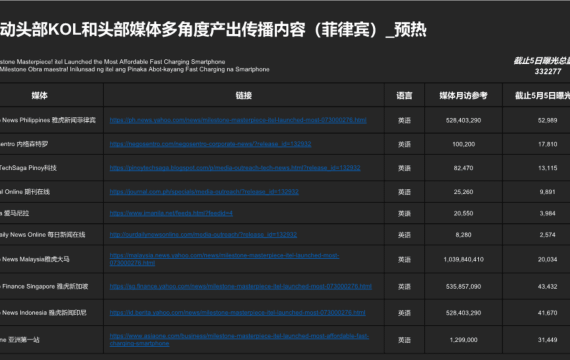Image resolution: width=570 pixels, height=360 pixels.
Task: Select exposure value 43,432
Action: 547,287
